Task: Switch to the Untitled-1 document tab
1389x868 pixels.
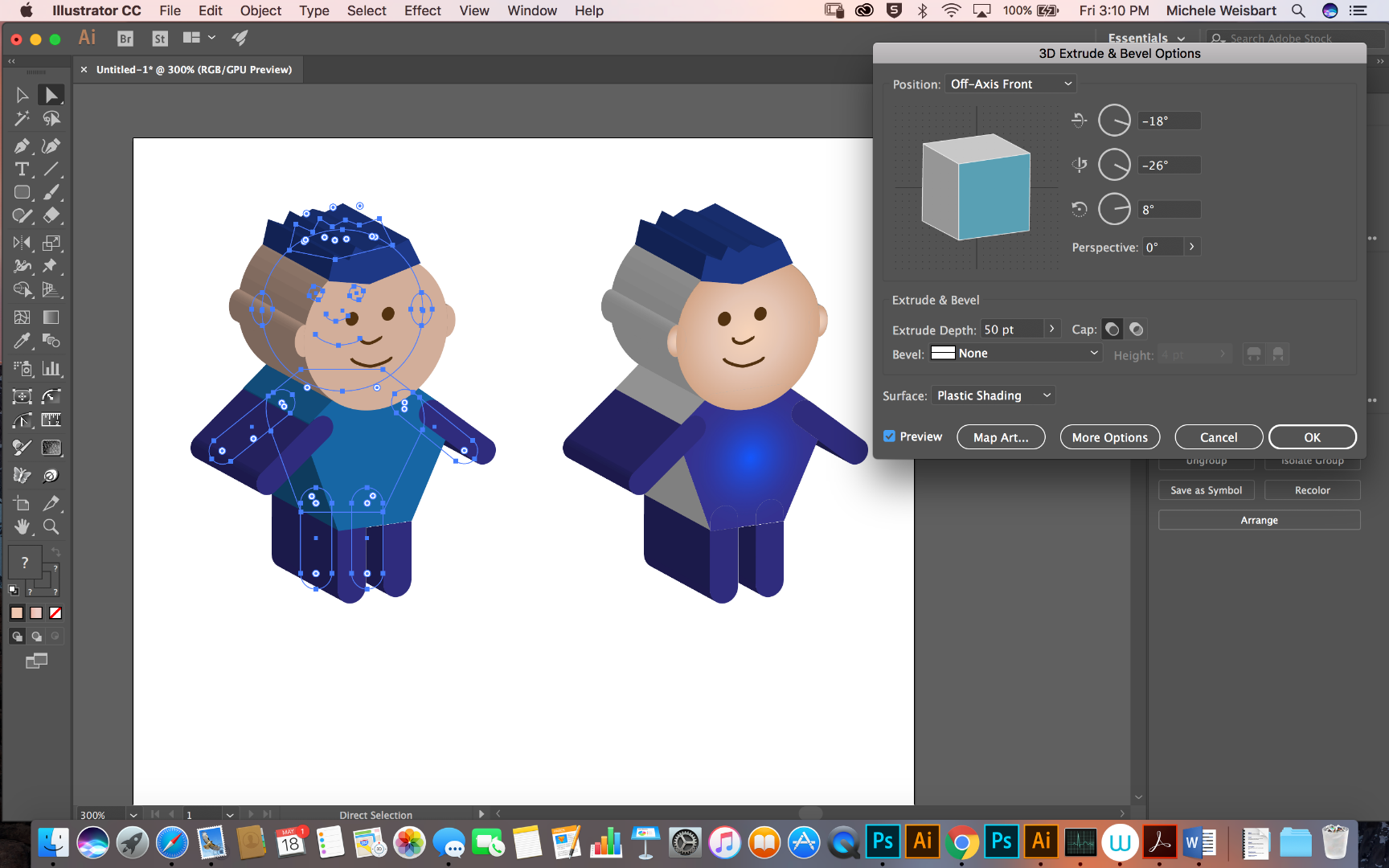Action: [194, 70]
